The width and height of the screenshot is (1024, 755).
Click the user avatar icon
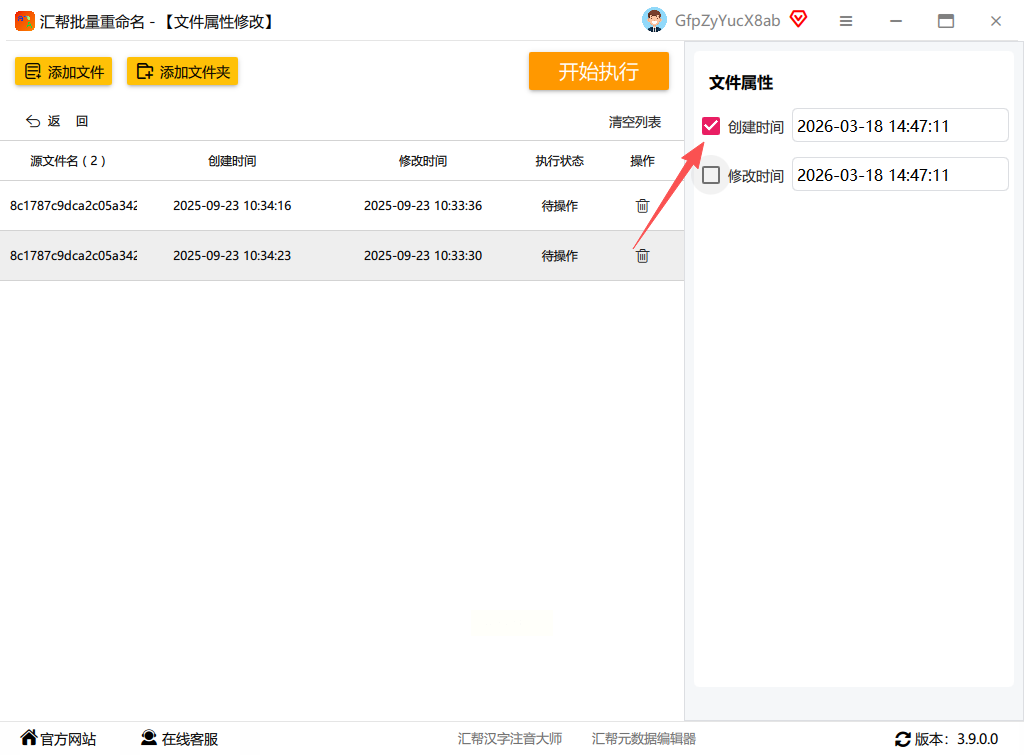pyautogui.click(x=654, y=20)
